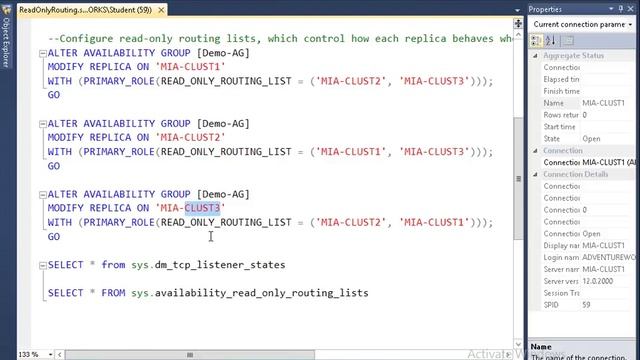
Task: Collapse the ALTER block for MIA-CLUST2
Action: [x=42, y=124]
